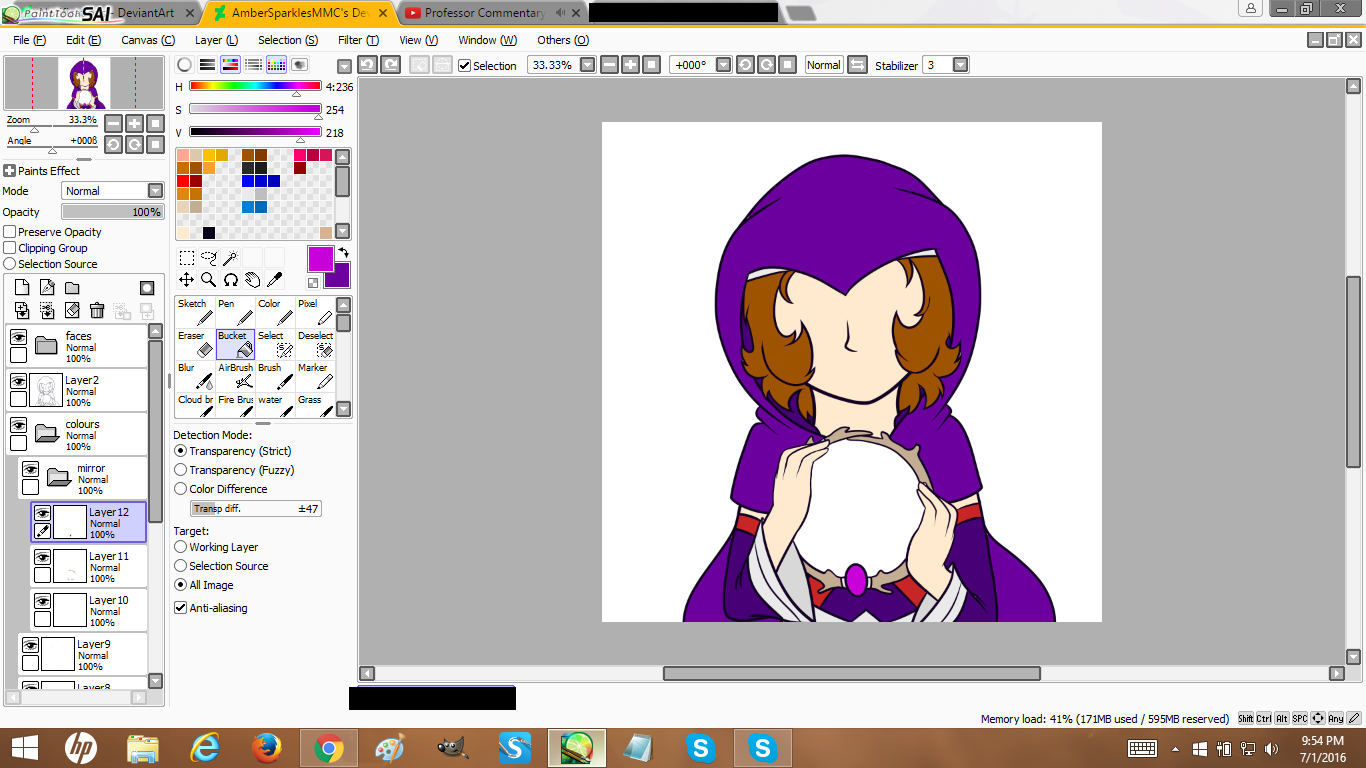Choose Transparency (Fuzzy) detection mode

[181, 470]
